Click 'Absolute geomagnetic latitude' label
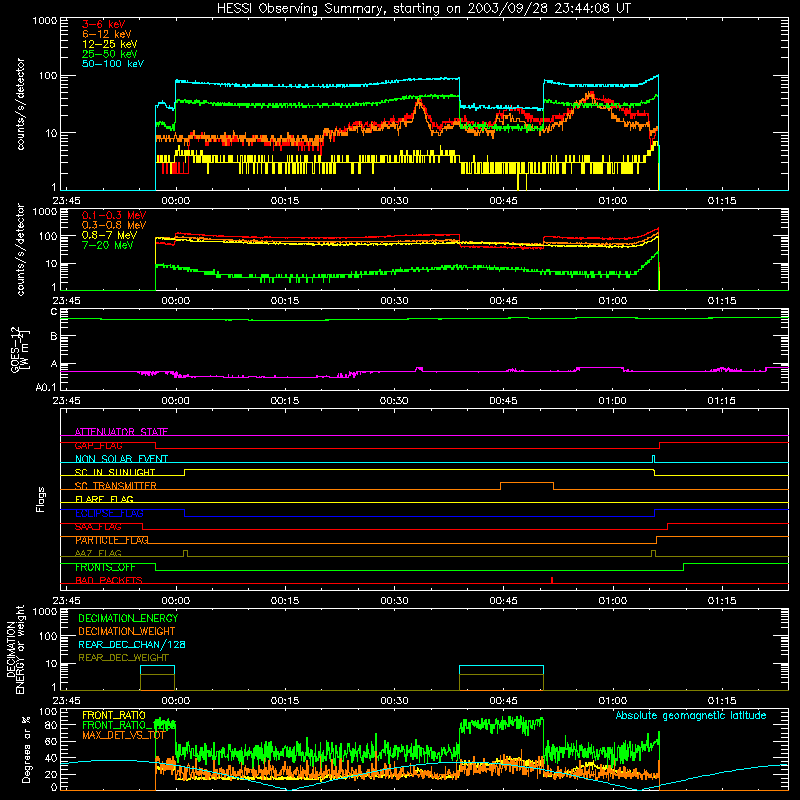Image resolution: width=800 pixels, height=800 pixels. 691,715
